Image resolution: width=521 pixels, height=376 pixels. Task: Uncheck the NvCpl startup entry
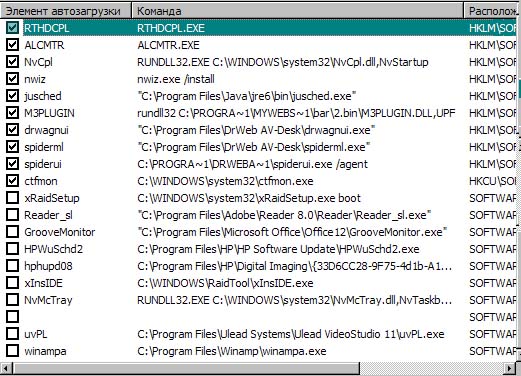[12, 62]
